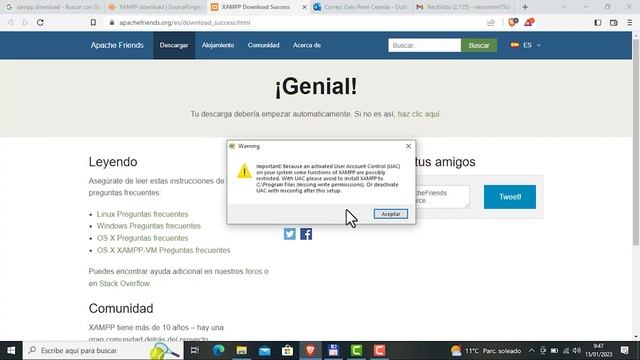Click the Buscar search input field
640x360 pixels.
[424, 45]
